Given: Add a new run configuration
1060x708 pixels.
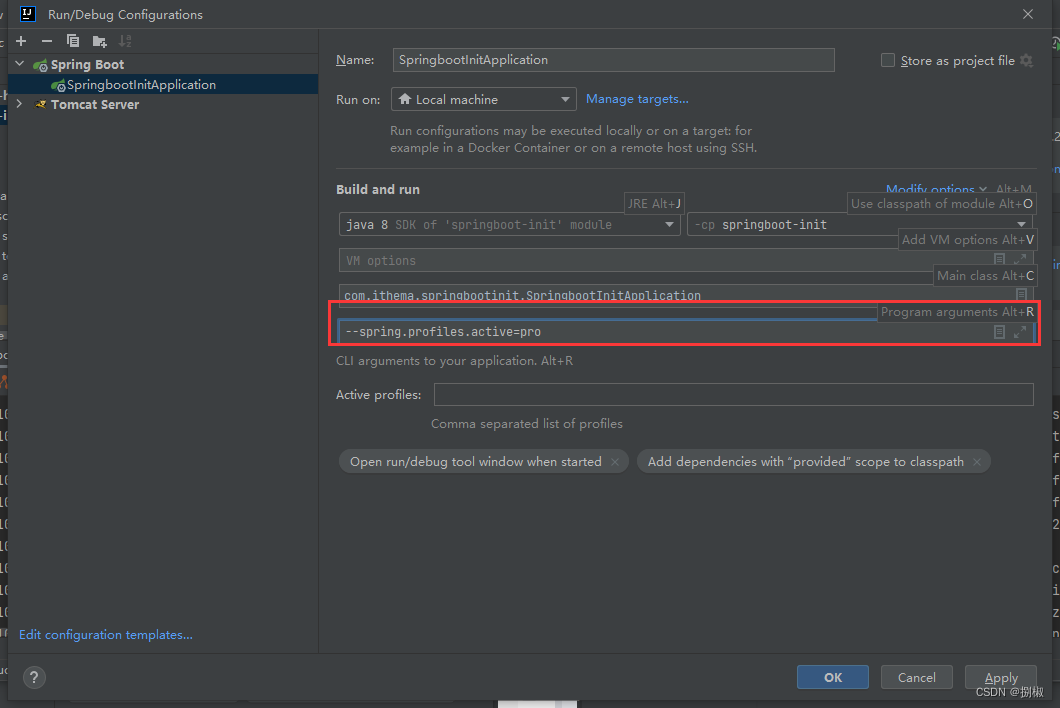Looking at the screenshot, I should point(21,41).
